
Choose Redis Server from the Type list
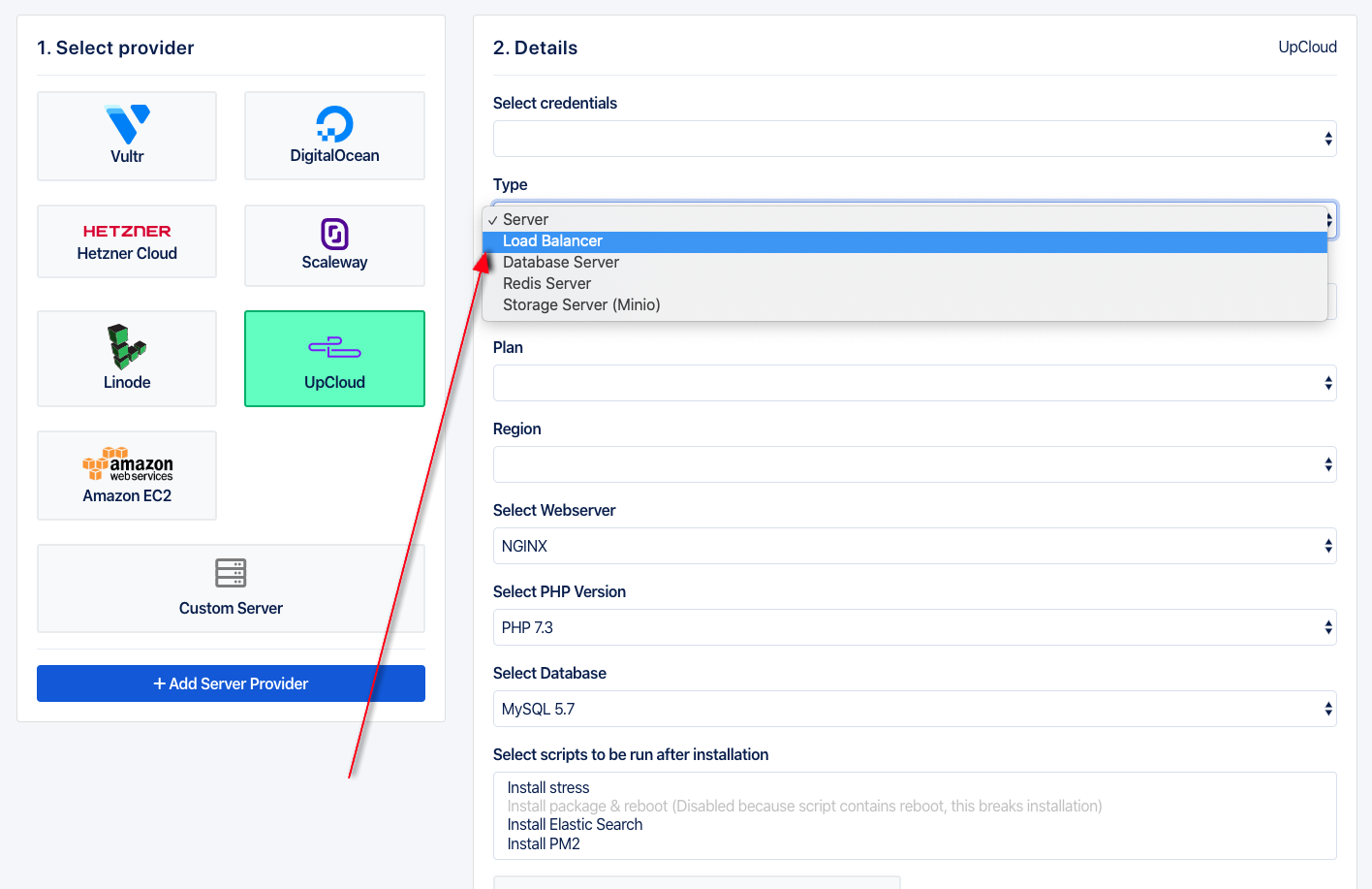[x=905, y=284]
